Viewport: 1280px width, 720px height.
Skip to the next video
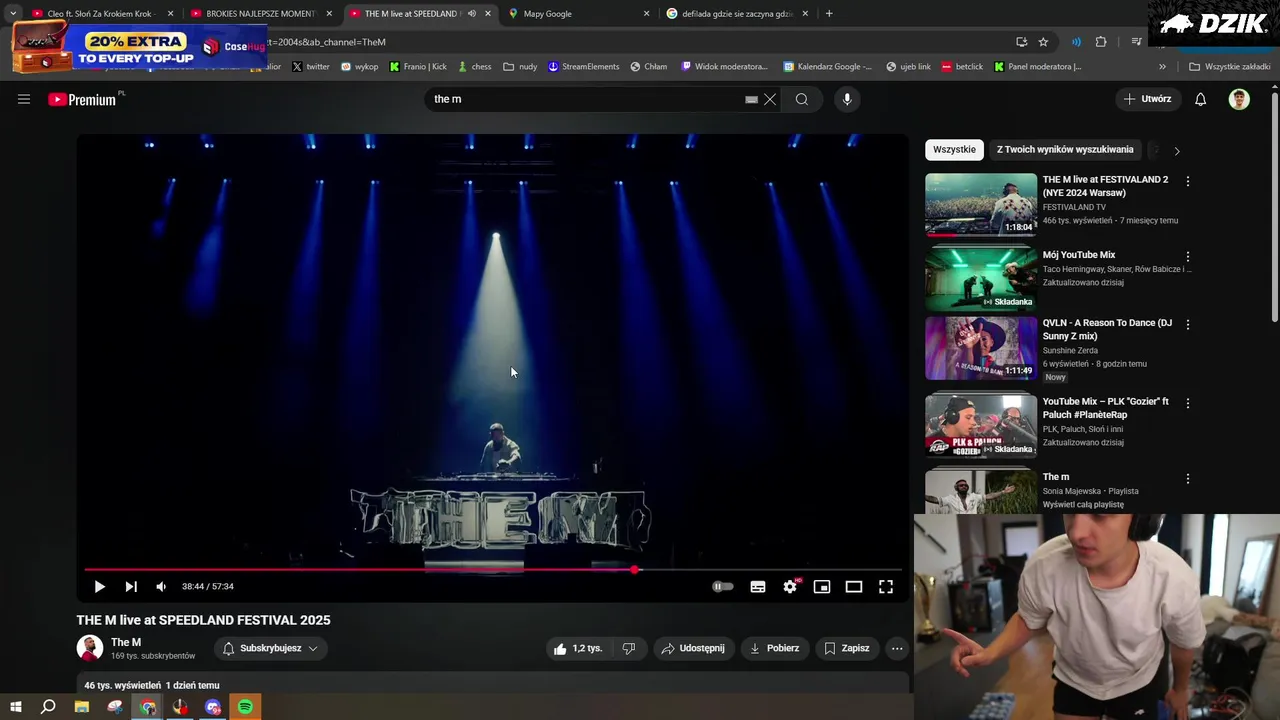[x=131, y=587]
